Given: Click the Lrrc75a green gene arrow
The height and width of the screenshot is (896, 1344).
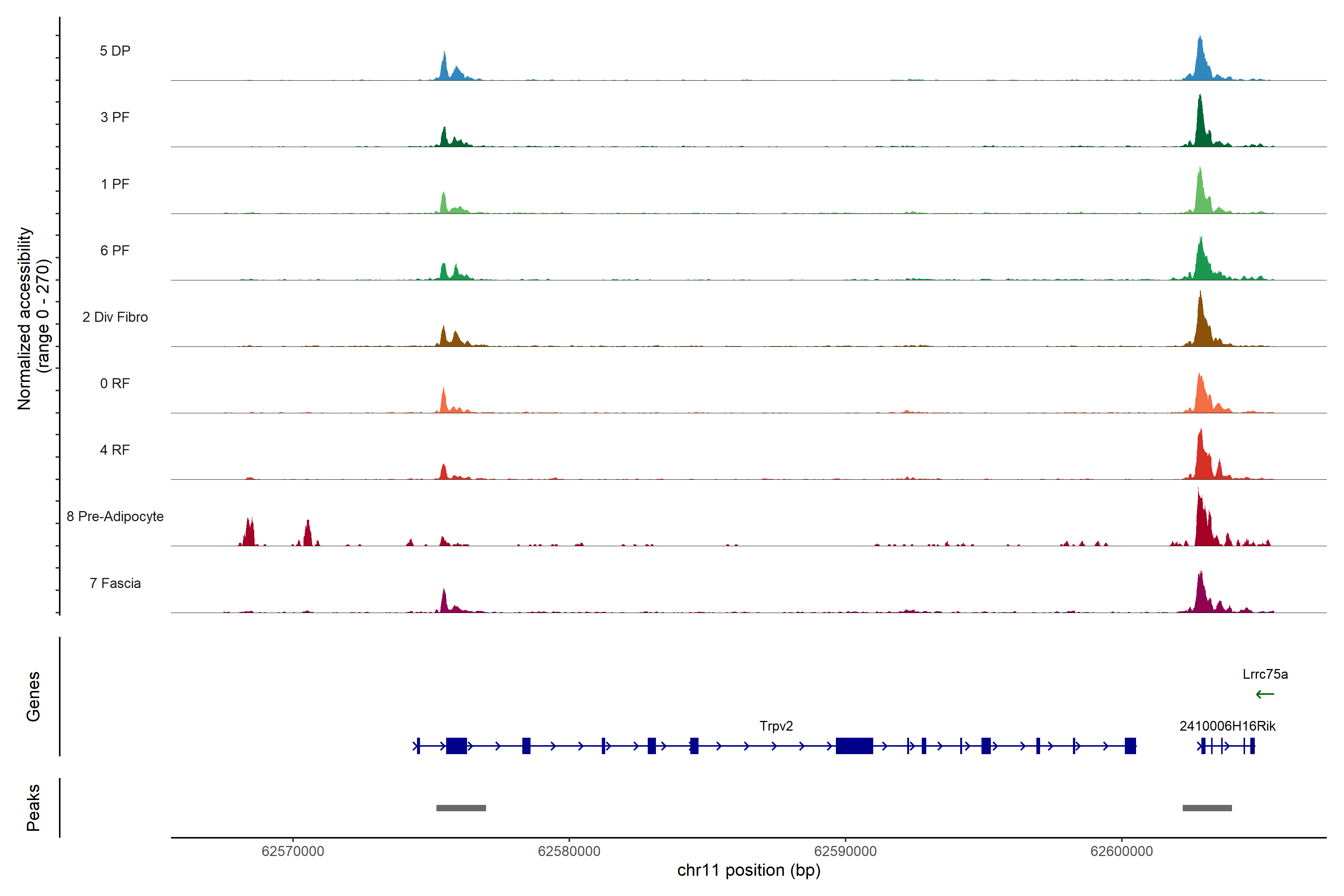Looking at the screenshot, I should click(x=1264, y=694).
